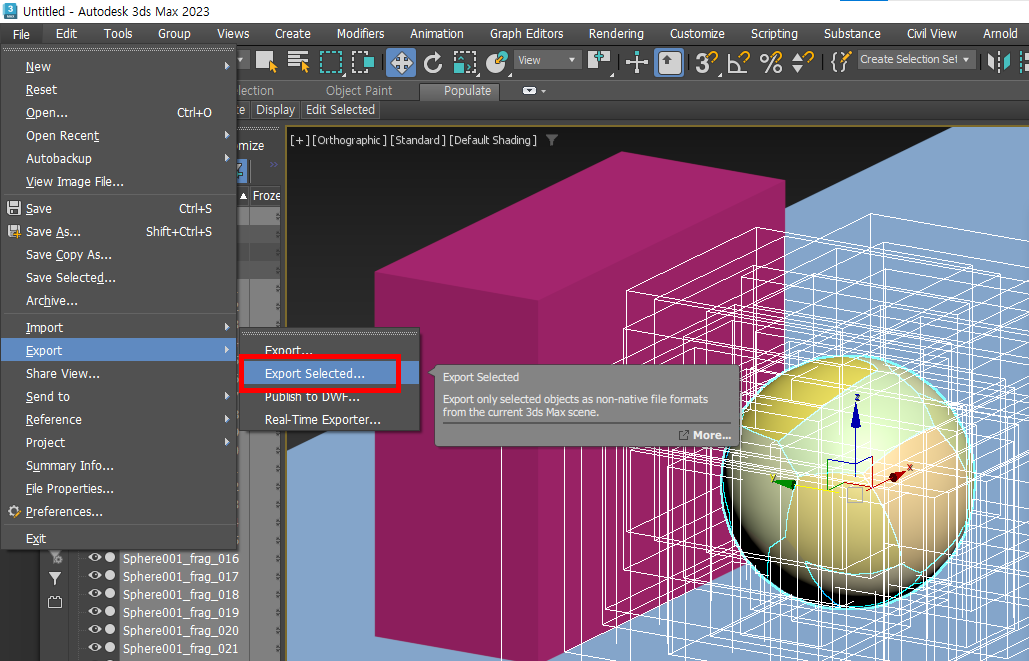Click Edit Selected in scene explorer
The height and width of the screenshot is (661, 1029).
tap(340, 110)
